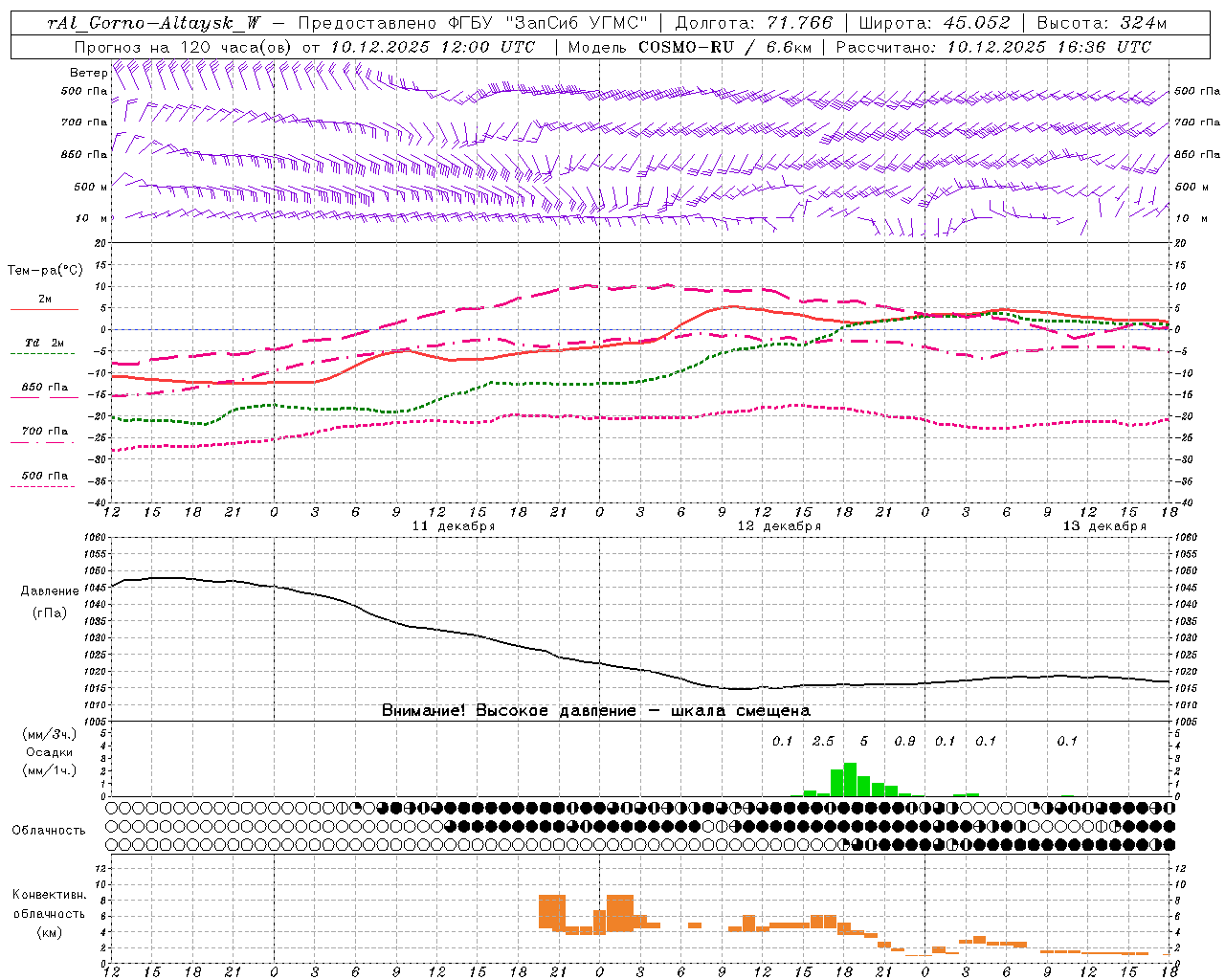Screen dimensions: 1225x980
Task: Click the 13 декабря date label
Action: pos(1104,526)
